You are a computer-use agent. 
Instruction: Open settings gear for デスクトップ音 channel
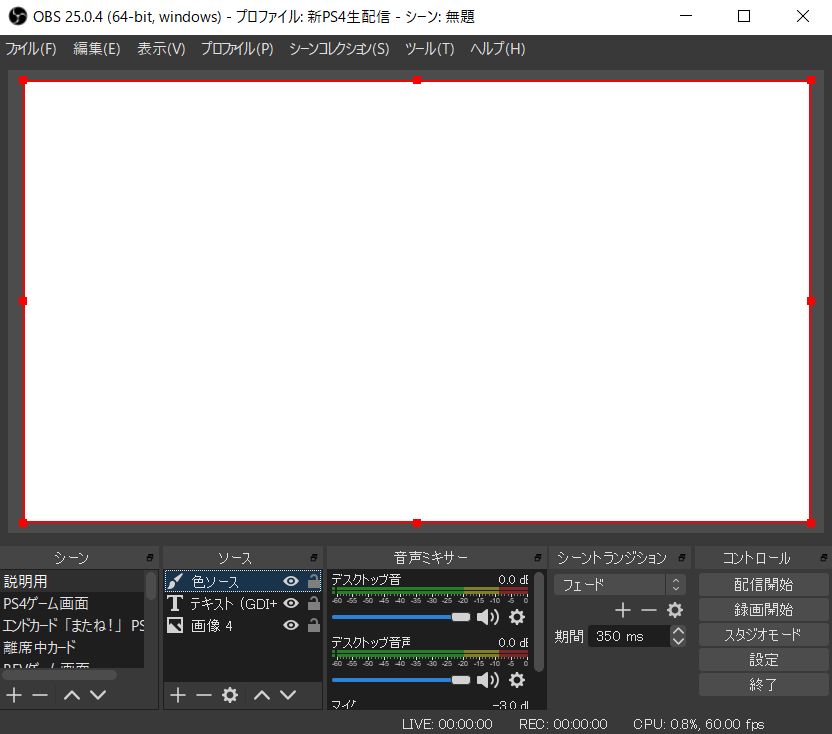point(517,617)
